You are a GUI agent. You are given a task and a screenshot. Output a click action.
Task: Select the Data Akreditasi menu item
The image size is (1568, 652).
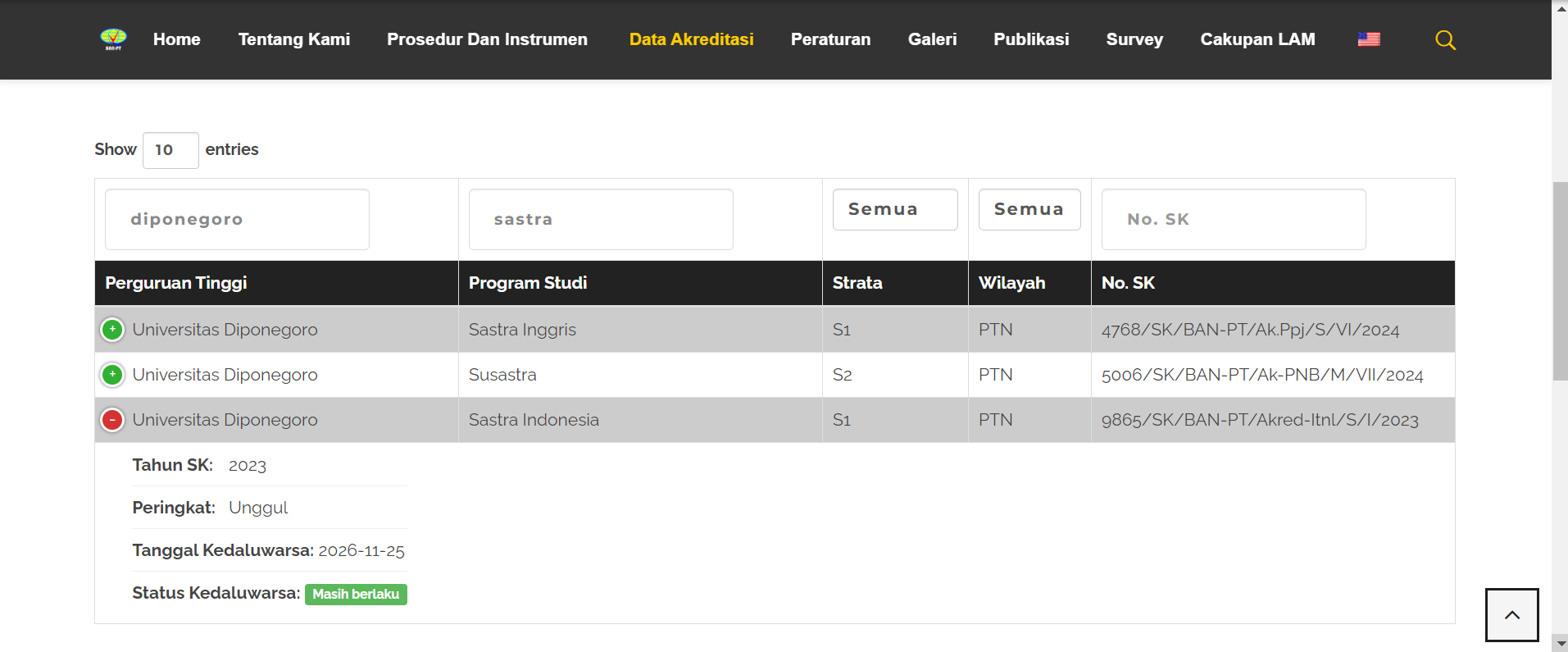pyautogui.click(x=691, y=39)
